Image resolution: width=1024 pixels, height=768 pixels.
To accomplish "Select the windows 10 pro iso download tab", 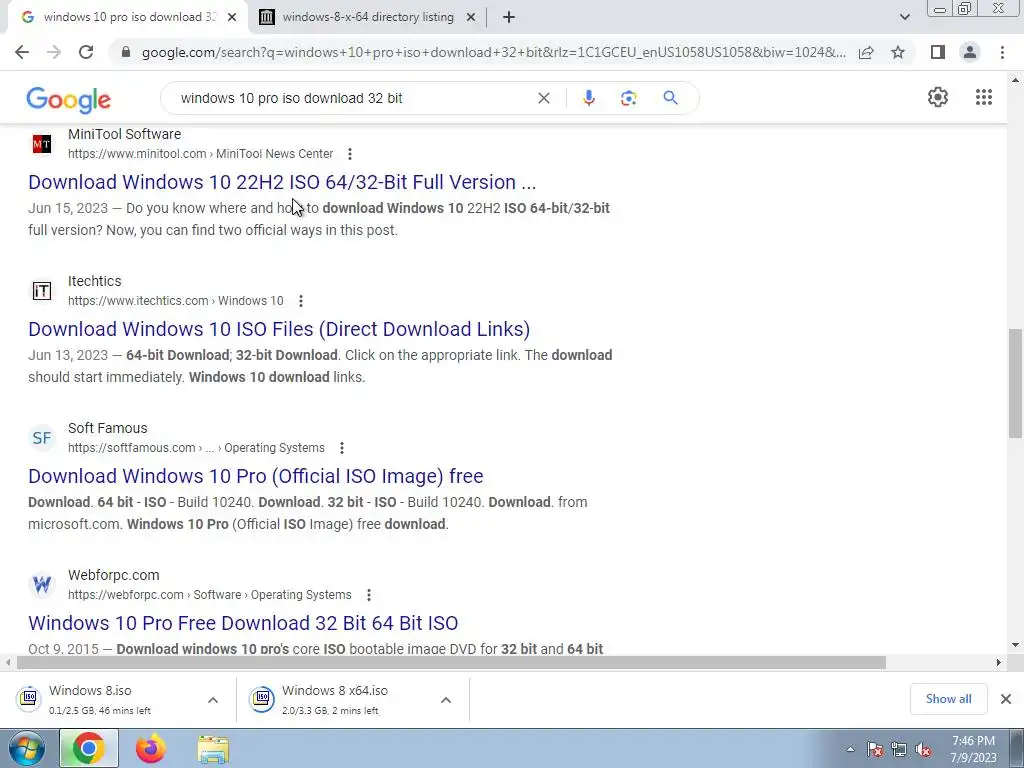I will click(129, 17).
